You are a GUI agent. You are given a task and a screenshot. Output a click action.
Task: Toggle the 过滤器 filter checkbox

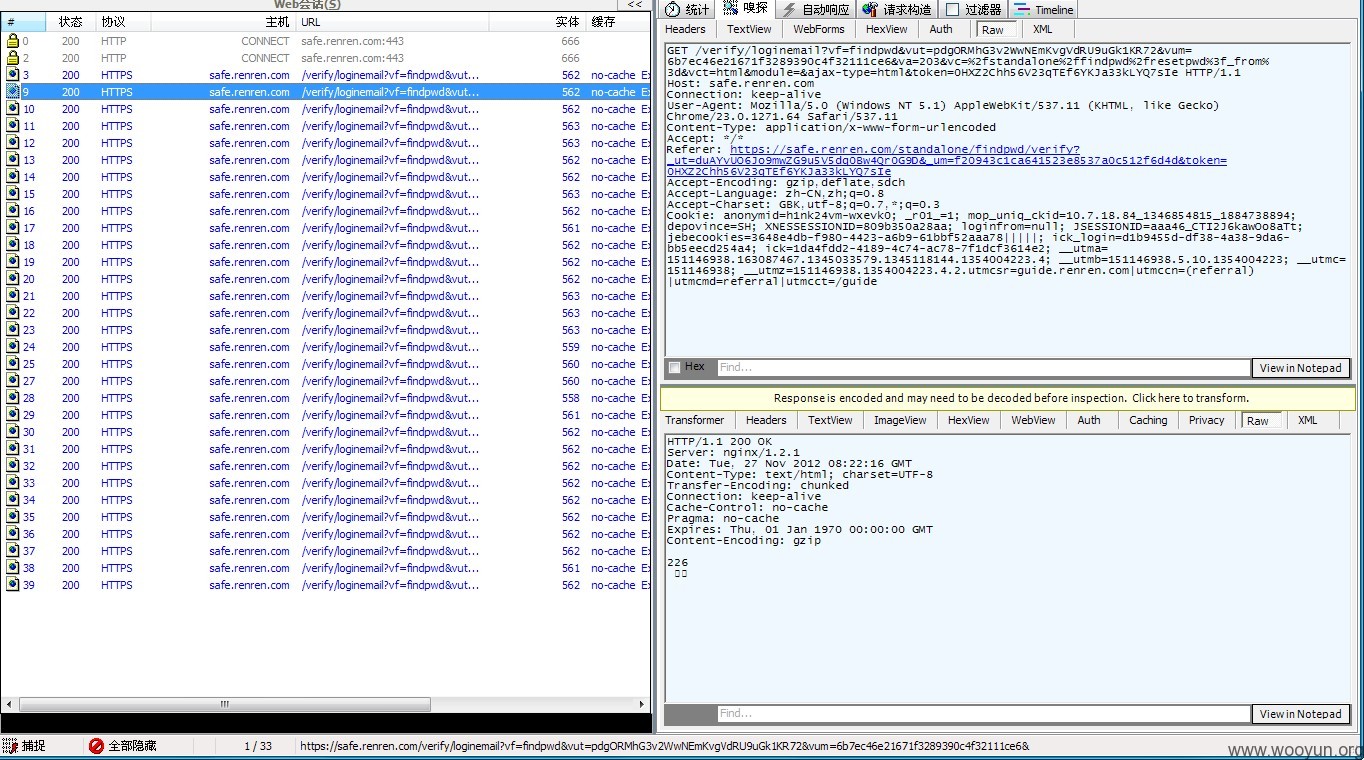pyautogui.click(x=952, y=9)
